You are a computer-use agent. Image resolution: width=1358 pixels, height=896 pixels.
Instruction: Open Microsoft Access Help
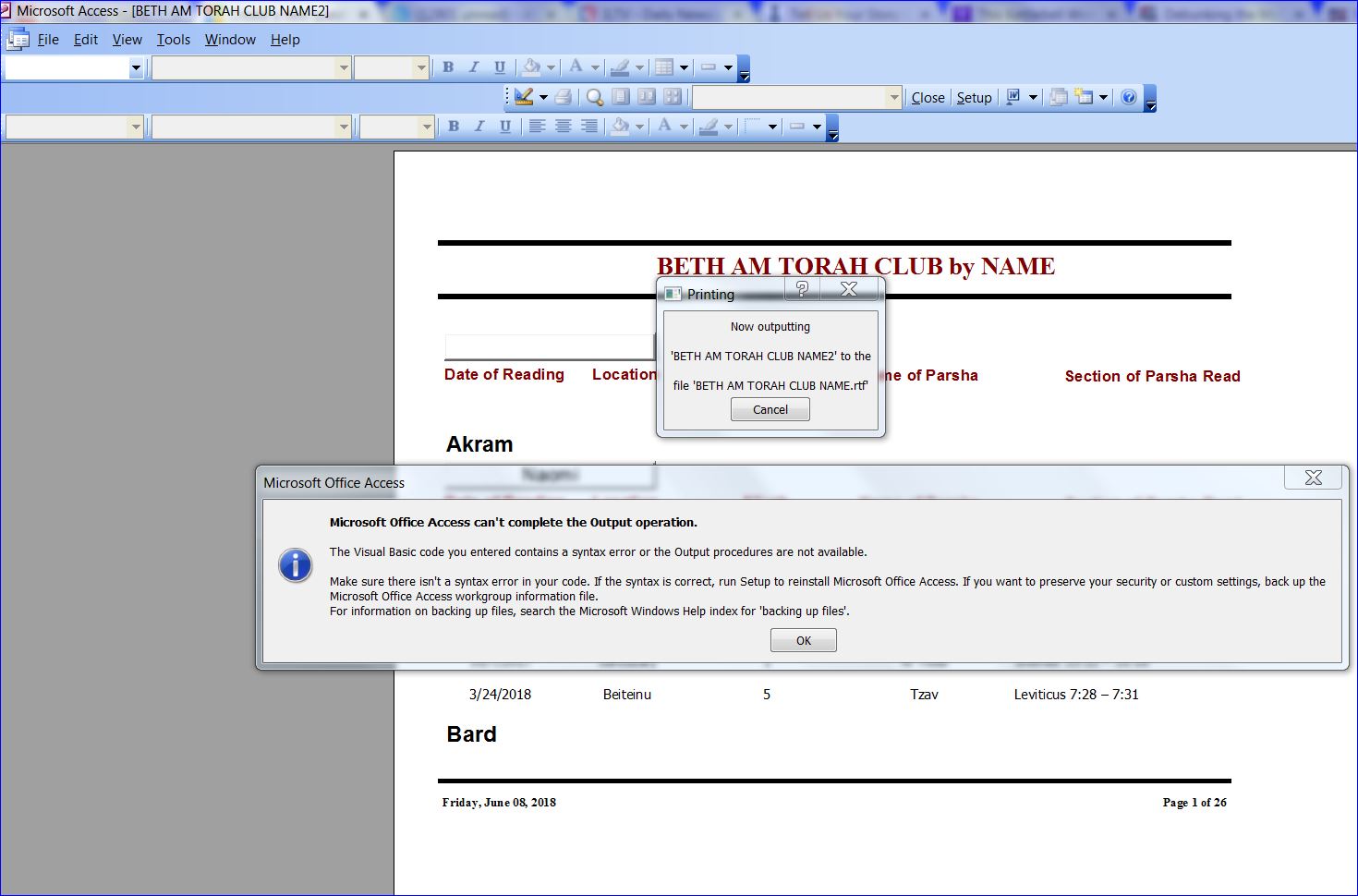pyautogui.click(x=1128, y=97)
